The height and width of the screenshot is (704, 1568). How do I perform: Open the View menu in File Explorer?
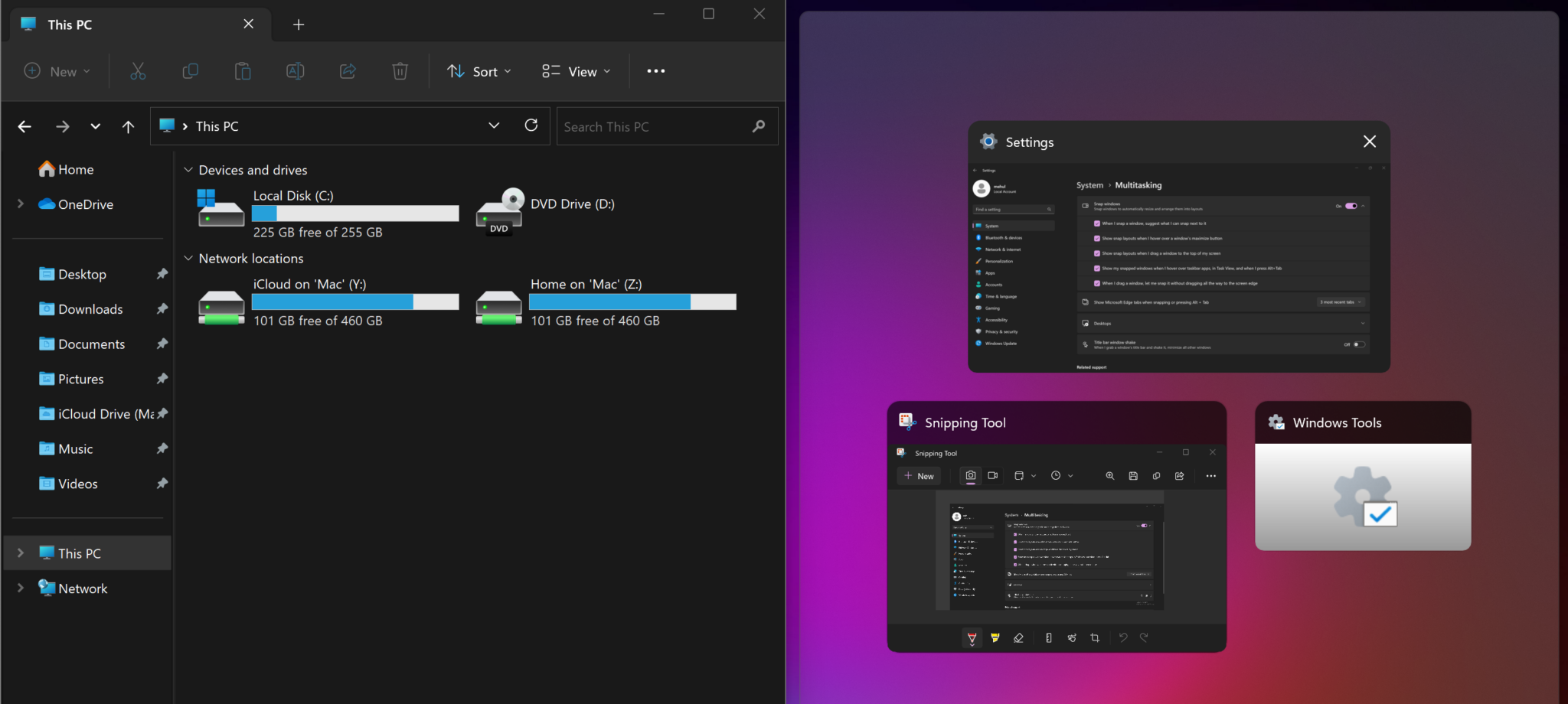pyautogui.click(x=574, y=71)
